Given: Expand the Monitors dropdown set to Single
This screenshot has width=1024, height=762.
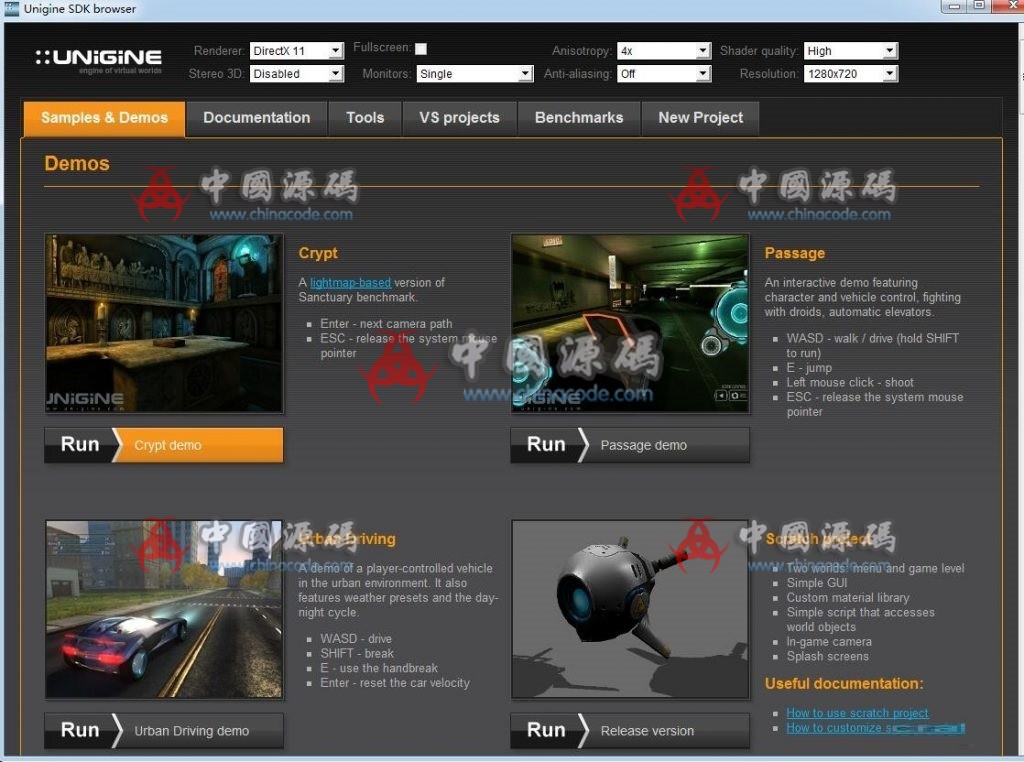Looking at the screenshot, I should click(475, 74).
